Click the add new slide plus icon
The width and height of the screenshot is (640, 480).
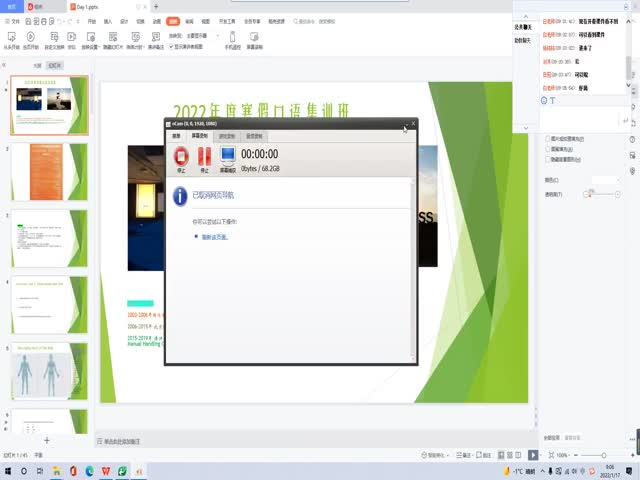(46, 440)
